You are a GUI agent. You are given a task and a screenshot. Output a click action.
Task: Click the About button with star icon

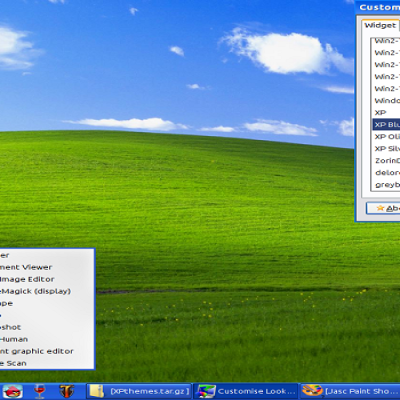tap(383, 208)
